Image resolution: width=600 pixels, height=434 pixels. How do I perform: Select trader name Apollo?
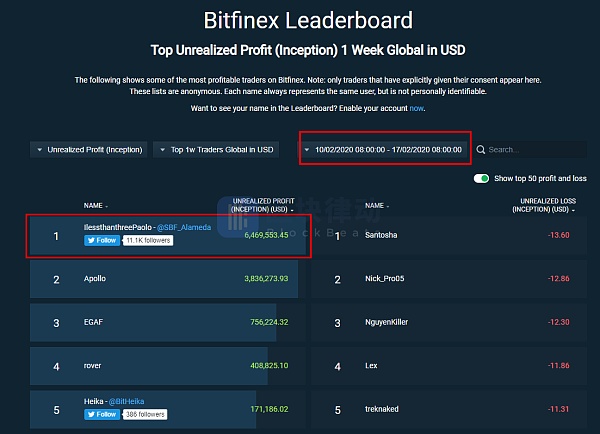click(x=95, y=279)
